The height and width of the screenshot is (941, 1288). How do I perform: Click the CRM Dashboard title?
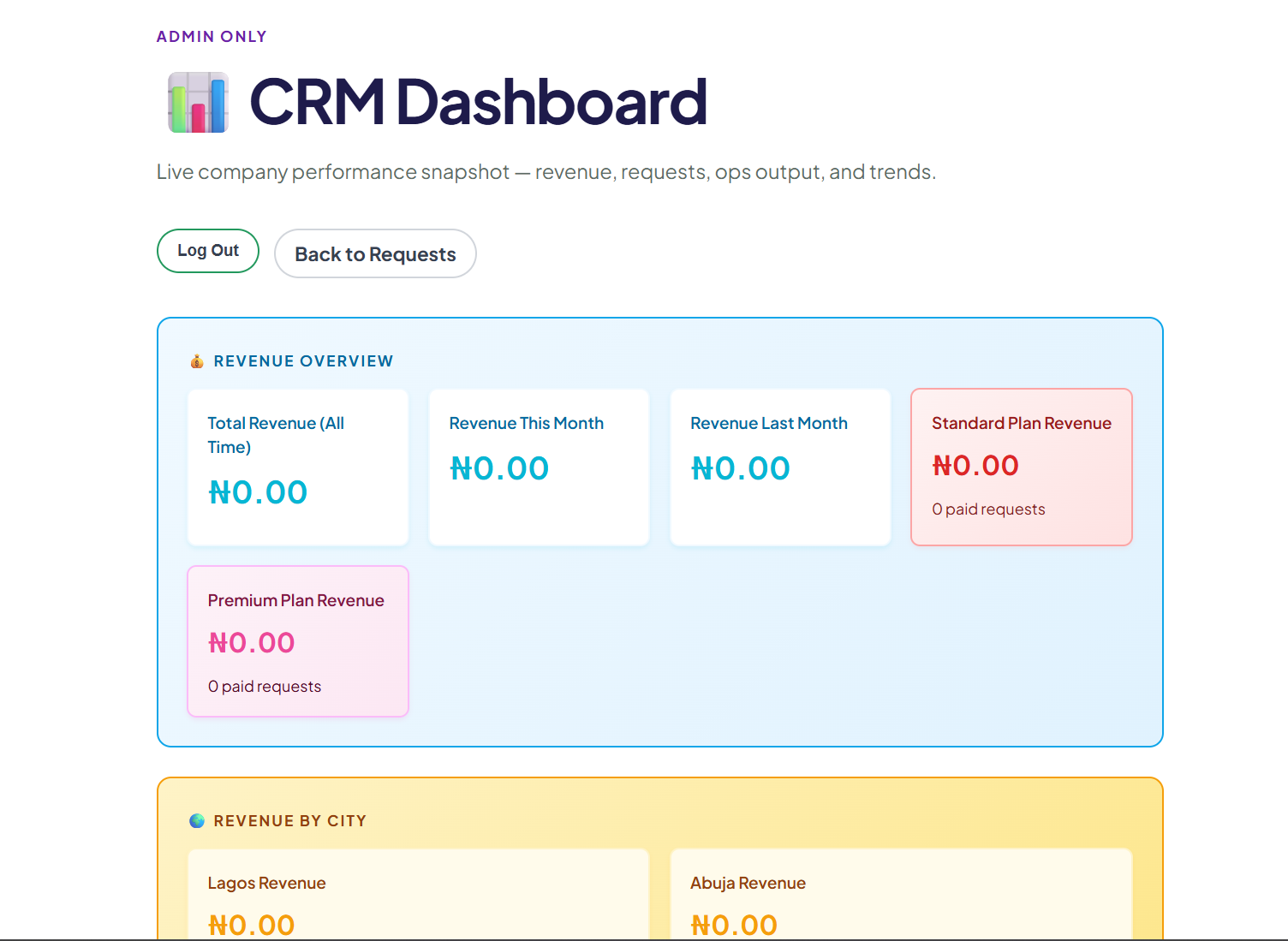[476, 101]
